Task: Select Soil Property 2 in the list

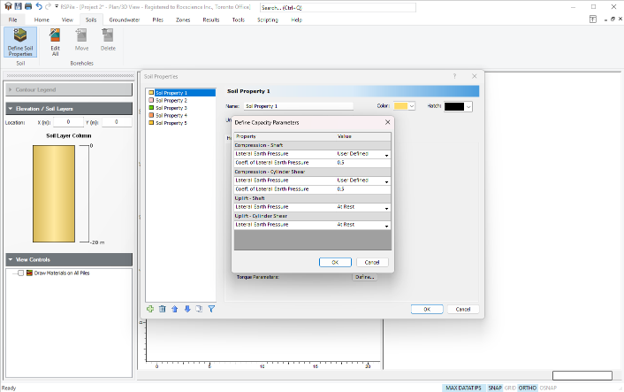Action: (x=171, y=100)
